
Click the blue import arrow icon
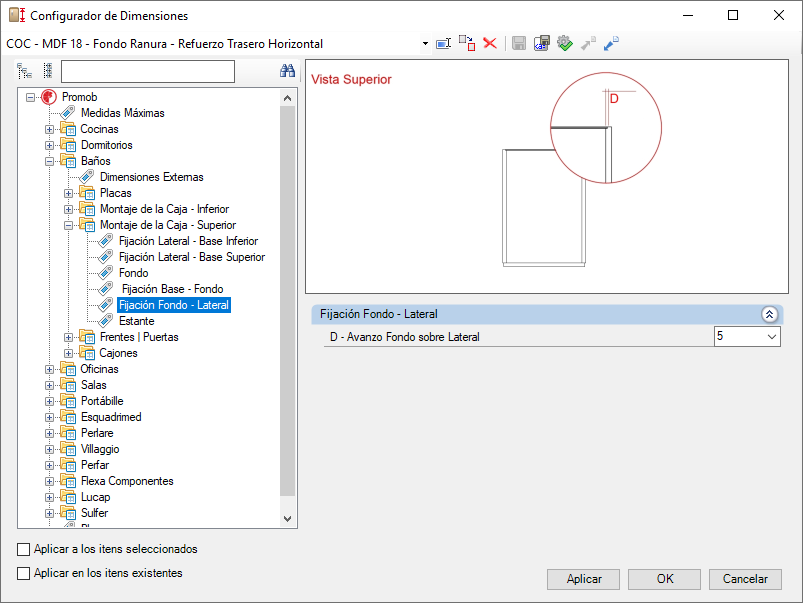611,44
